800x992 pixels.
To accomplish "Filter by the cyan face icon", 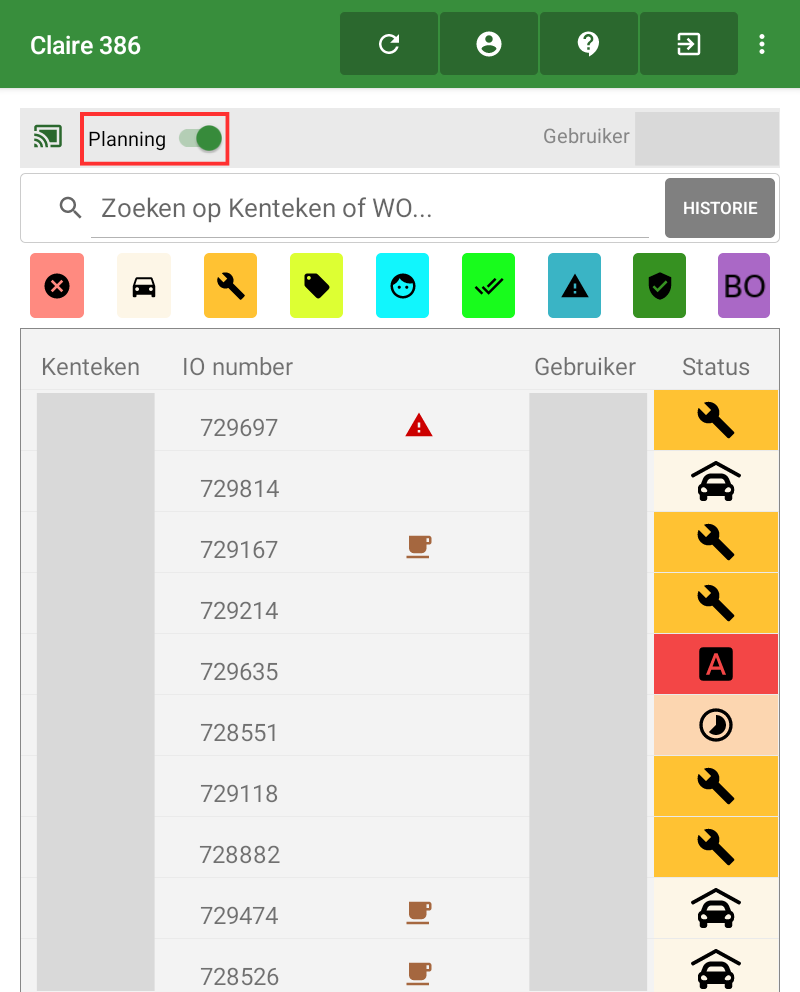I will (x=402, y=286).
